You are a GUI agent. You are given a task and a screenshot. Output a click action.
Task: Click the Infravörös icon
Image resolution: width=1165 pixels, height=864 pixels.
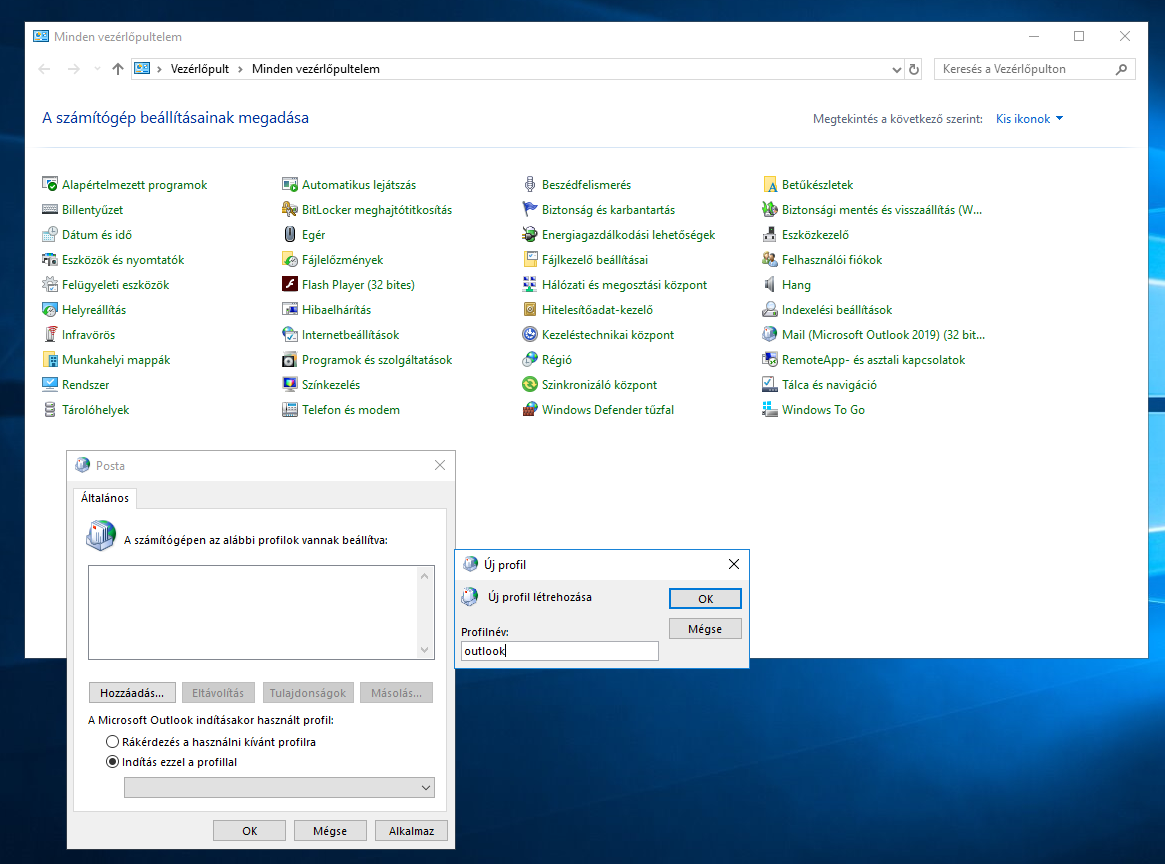pyautogui.click(x=50, y=335)
